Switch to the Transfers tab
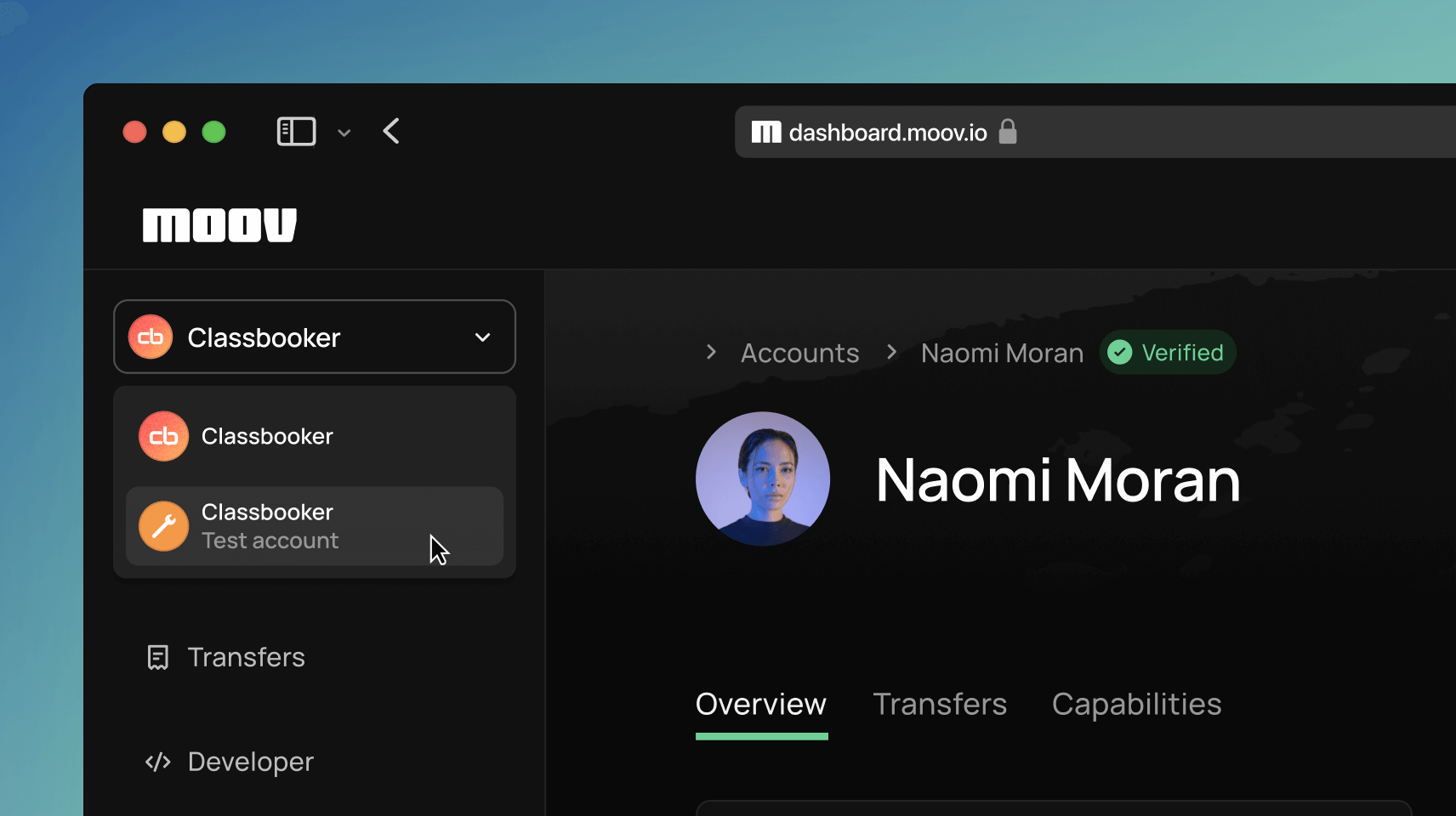Viewport: 1456px width, 816px height. click(940, 705)
